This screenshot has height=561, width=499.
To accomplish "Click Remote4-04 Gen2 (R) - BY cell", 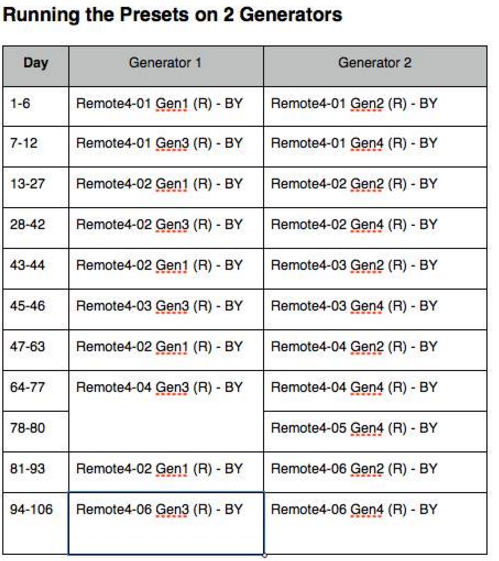I will click(x=375, y=350).
